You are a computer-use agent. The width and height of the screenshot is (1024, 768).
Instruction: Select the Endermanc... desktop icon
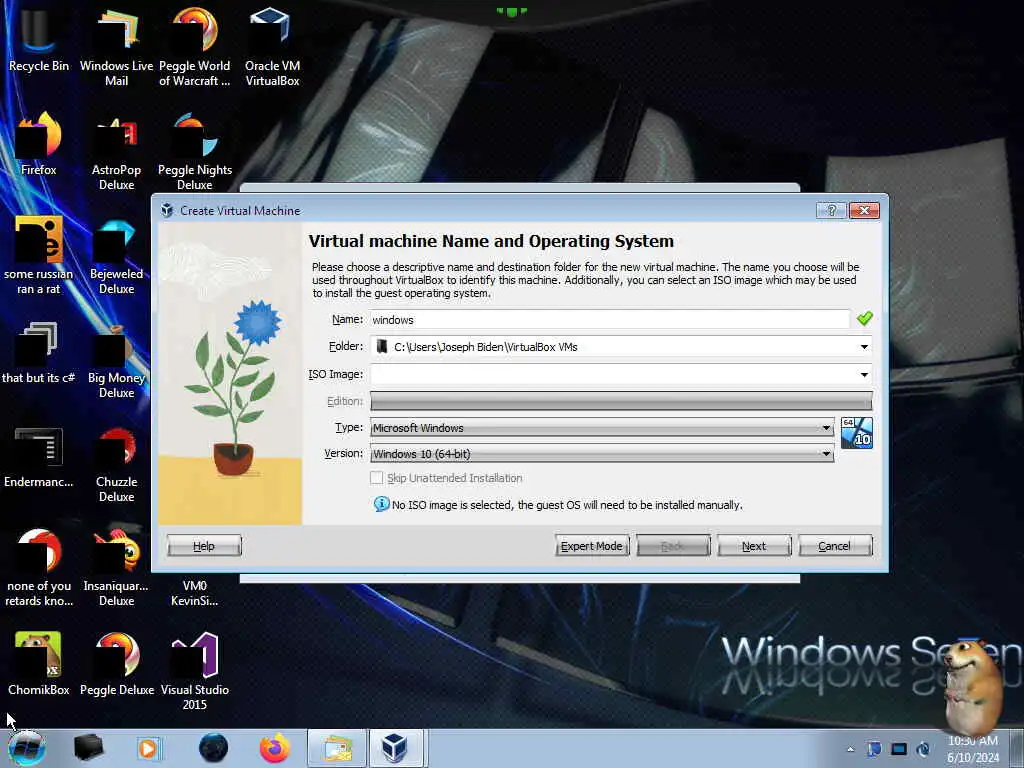coord(39,457)
